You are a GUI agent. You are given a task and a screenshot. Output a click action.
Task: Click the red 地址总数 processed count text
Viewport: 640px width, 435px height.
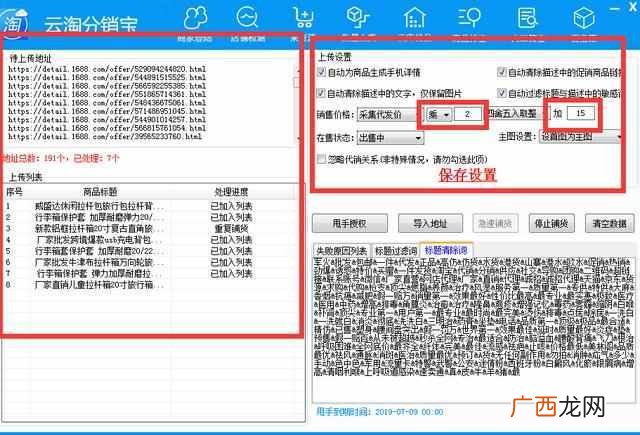coord(60,158)
